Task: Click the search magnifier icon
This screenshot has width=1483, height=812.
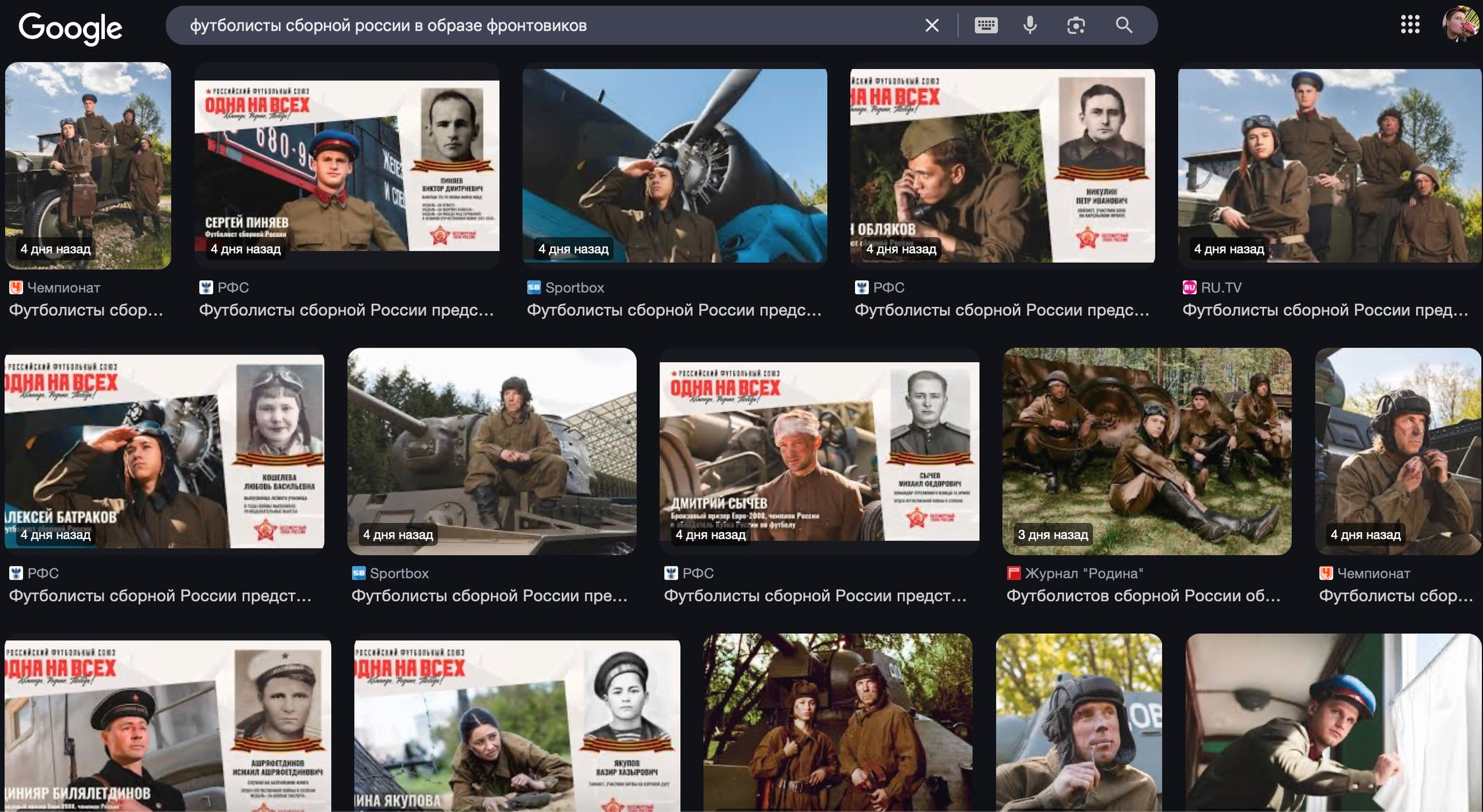Action: pos(1124,25)
